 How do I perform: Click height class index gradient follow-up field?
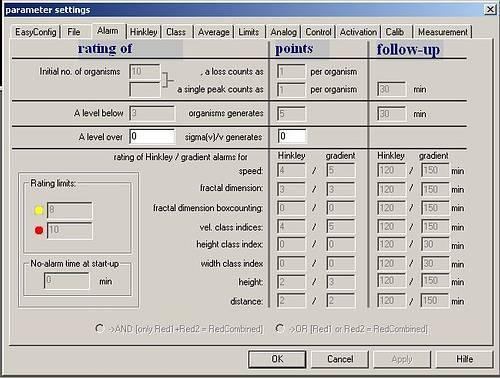[x=435, y=245]
